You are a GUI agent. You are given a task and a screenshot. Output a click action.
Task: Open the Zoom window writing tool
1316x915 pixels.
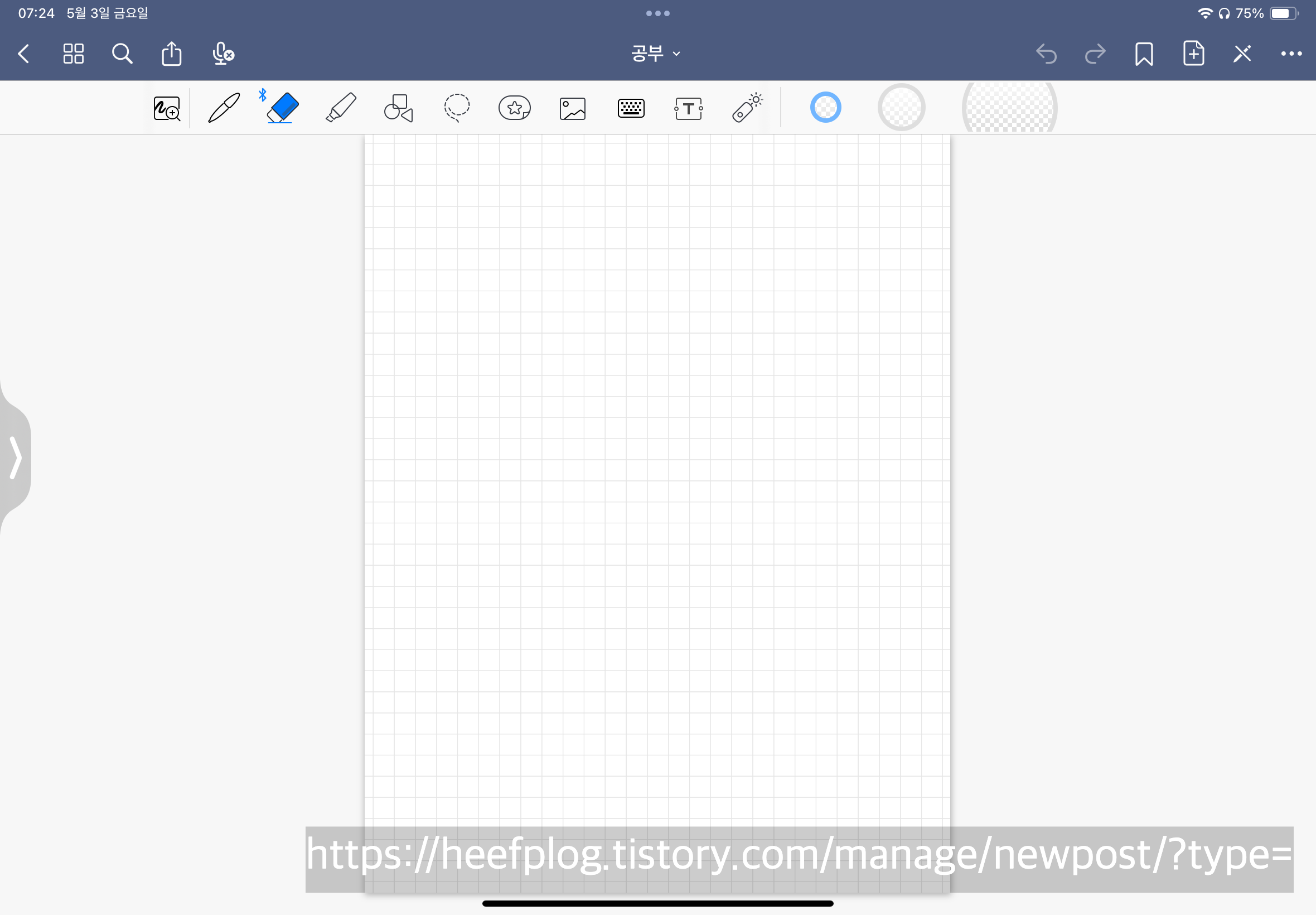(167, 108)
